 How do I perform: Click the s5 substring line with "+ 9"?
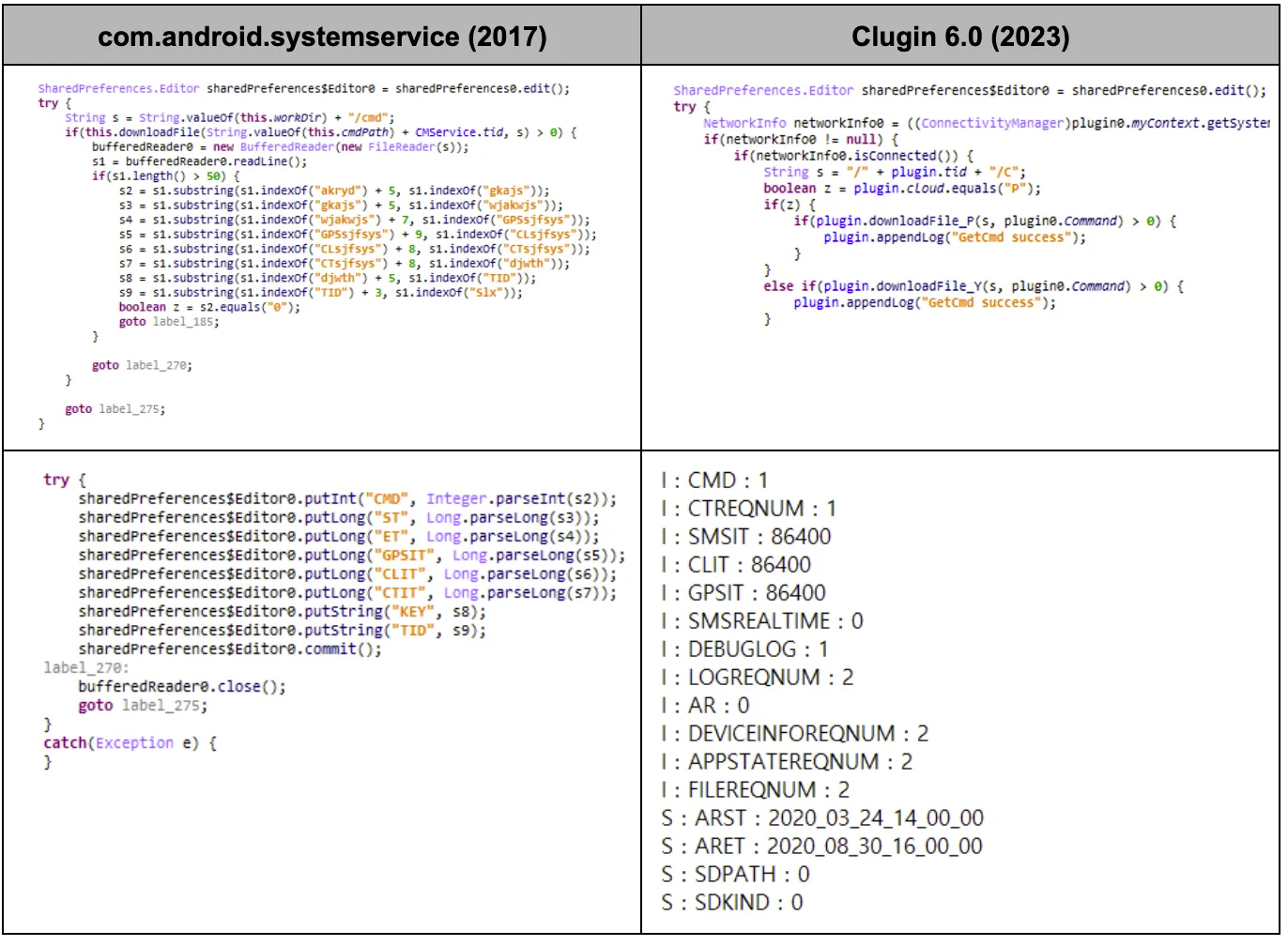(x=357, y=235)
